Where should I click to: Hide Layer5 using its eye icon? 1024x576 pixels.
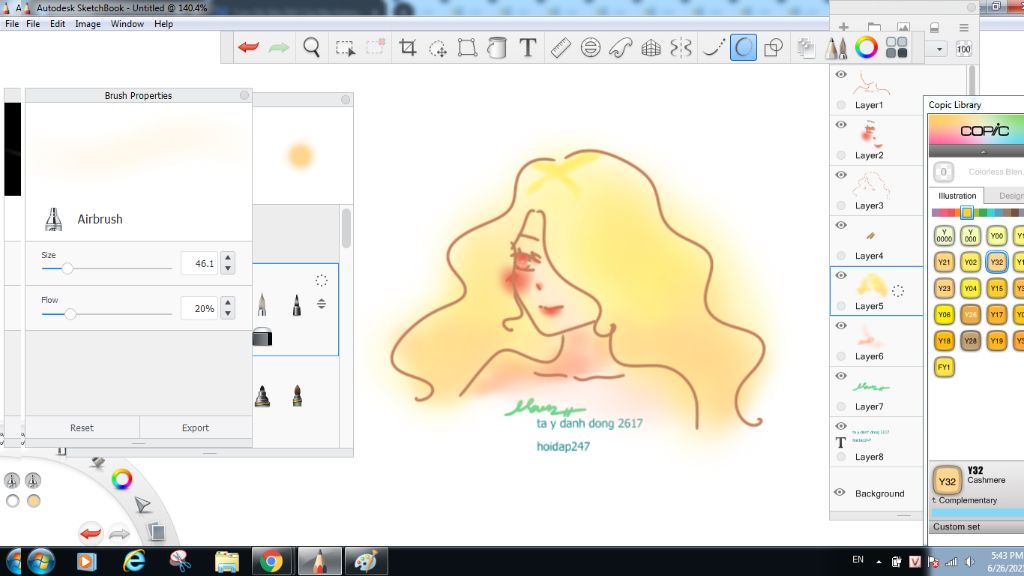[x=841, y=276]
